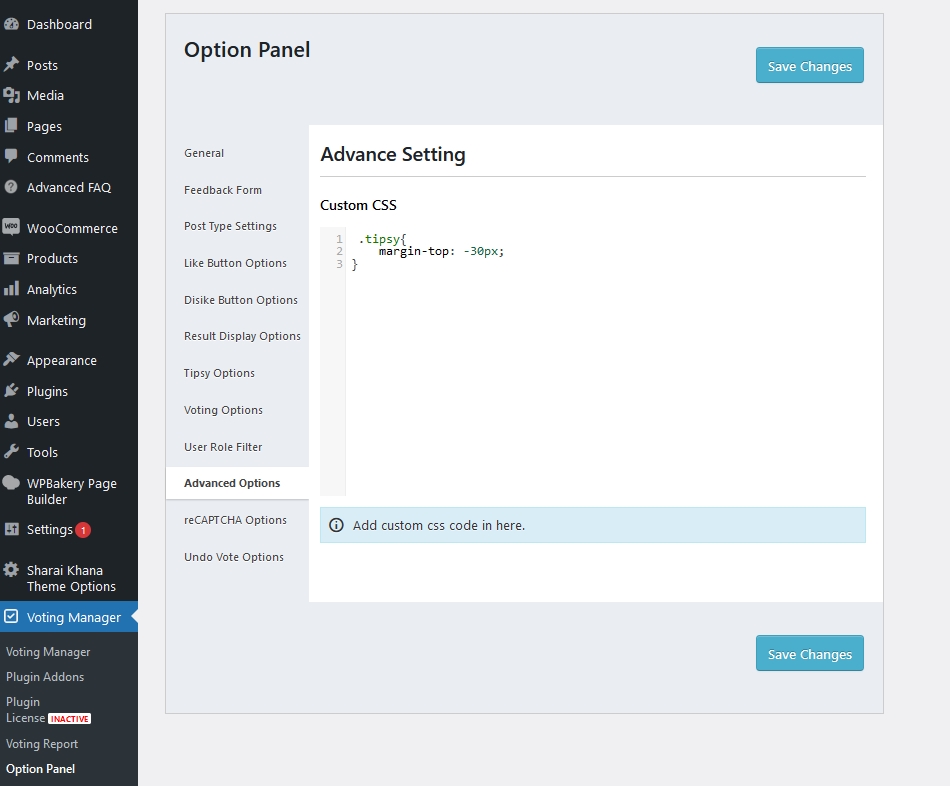
Task: Open Media via its icon
Action: click(12, 95)
